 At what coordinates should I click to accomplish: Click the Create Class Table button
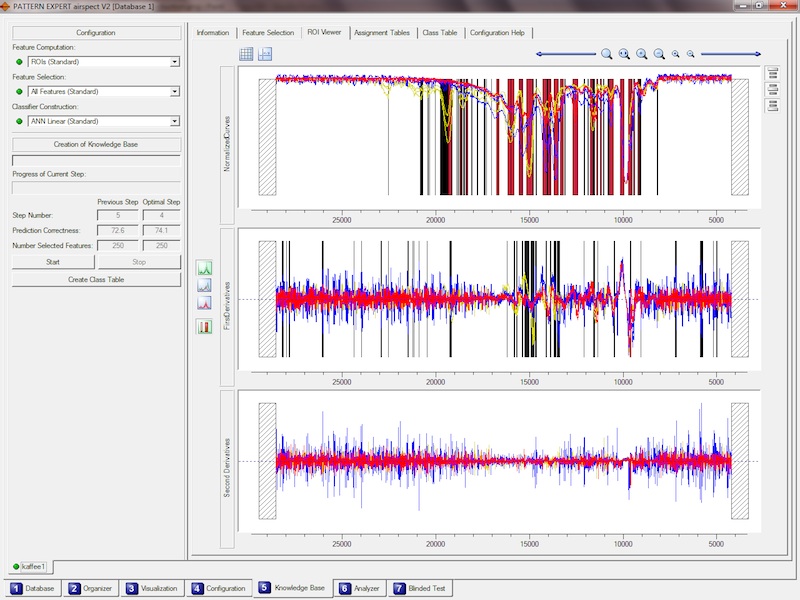pos(96,279)
